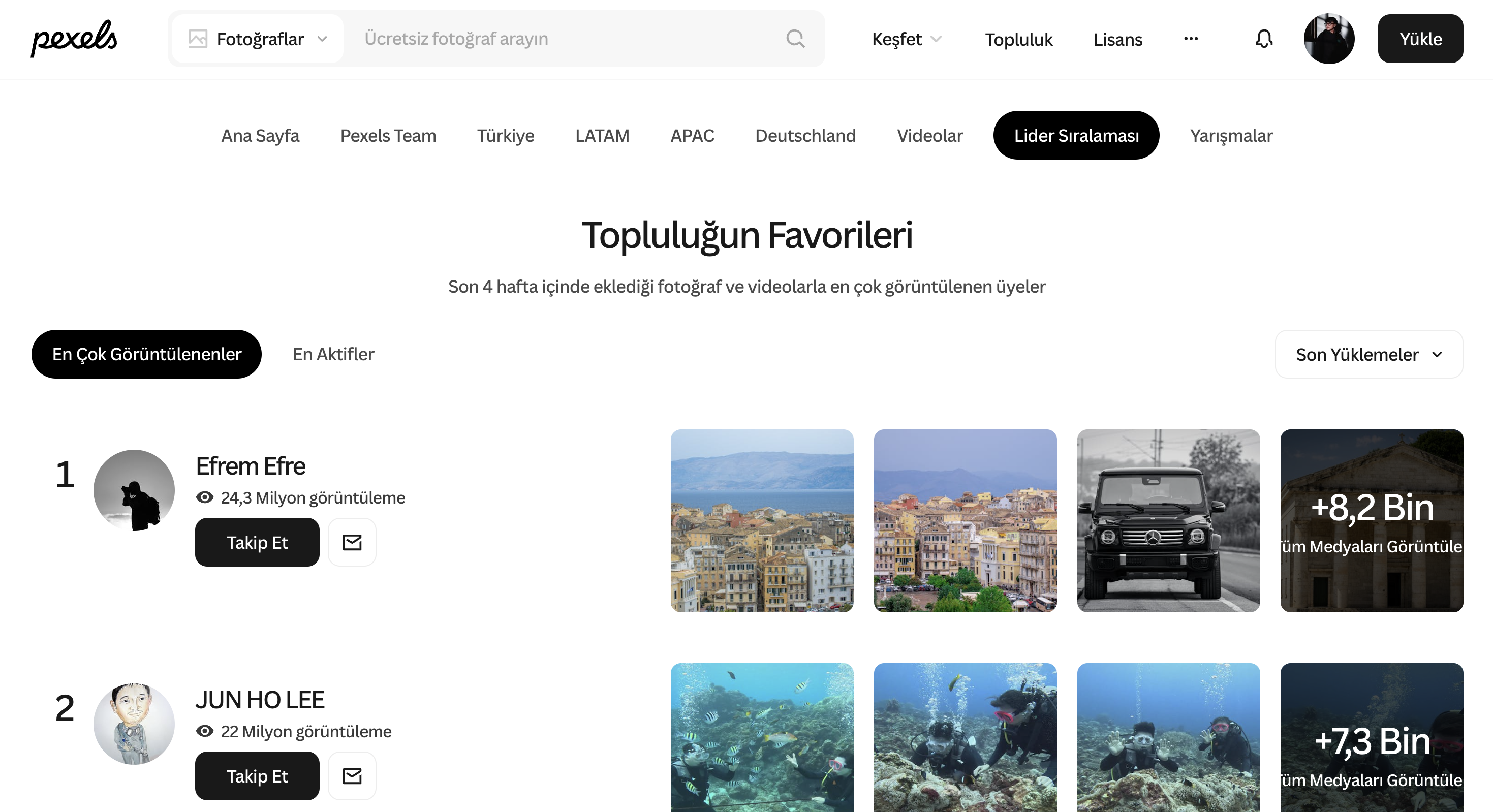Click the search magnifier icon

tap(795, 39)
